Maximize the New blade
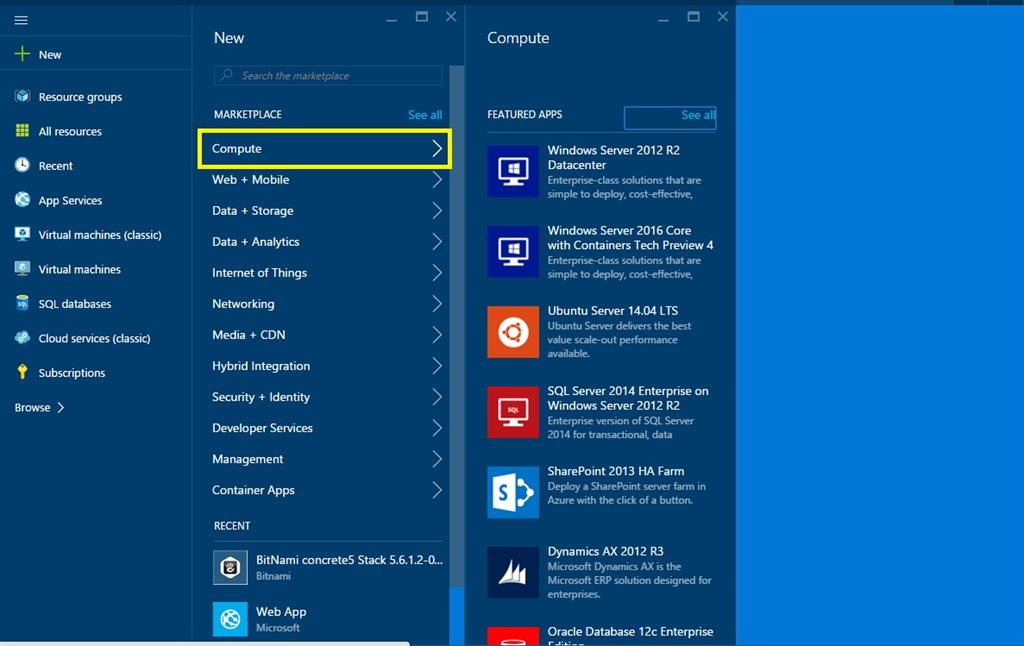The width and height of the screenshot is (1024, 646). tap(422, 17)
